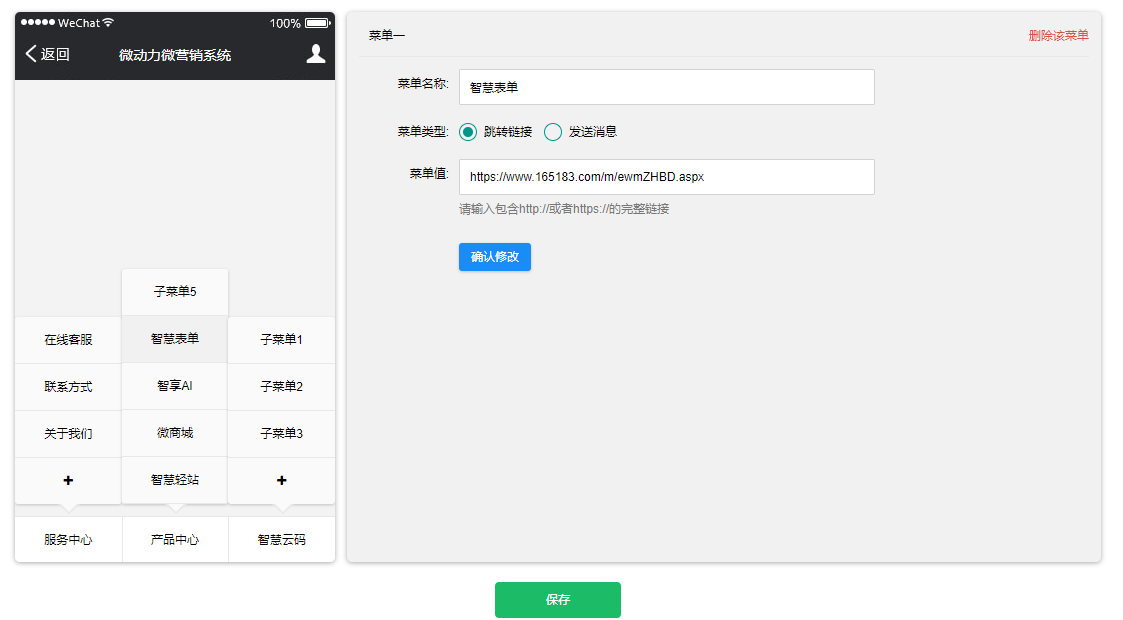Select the 联系方式 submenu item

[68, 387]
